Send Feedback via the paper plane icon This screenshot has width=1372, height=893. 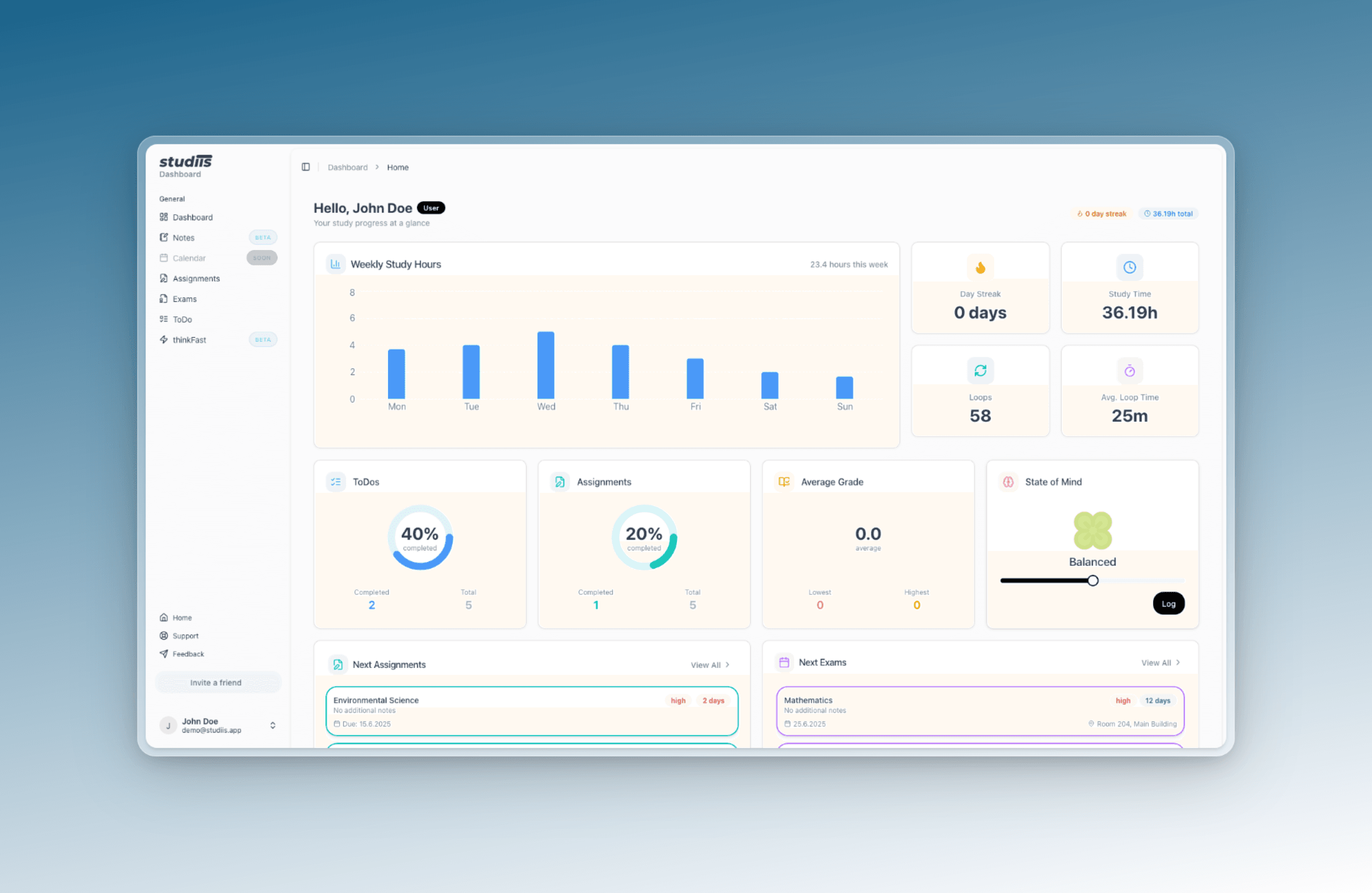[x=164, y=654]
